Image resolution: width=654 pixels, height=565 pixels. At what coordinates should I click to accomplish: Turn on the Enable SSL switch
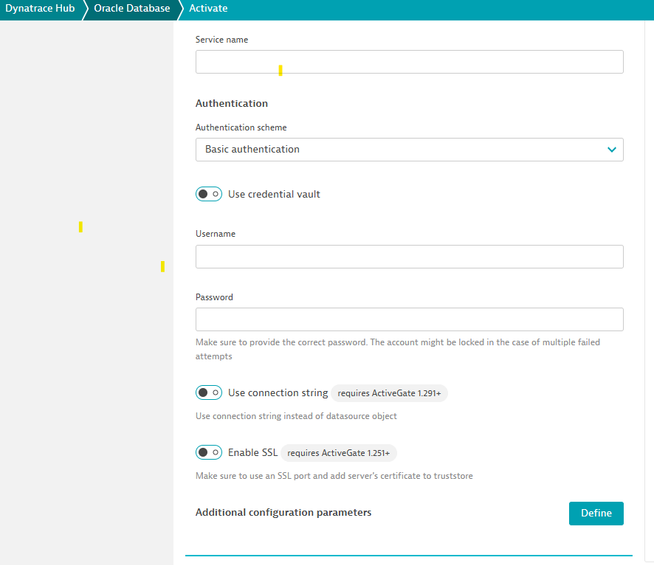(x=209, y=453)
